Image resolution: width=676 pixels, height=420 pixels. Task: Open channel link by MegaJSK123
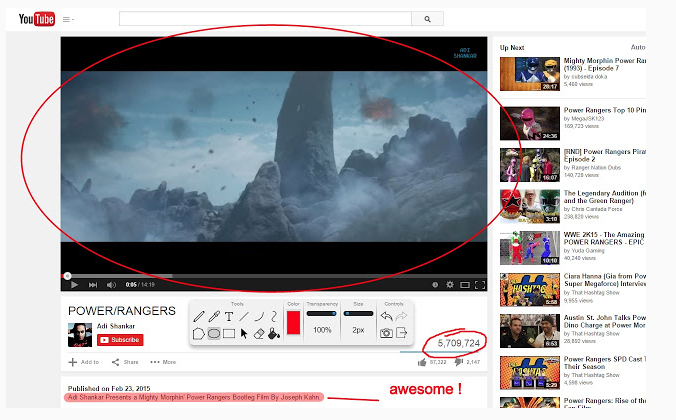(x=588, y=119)
